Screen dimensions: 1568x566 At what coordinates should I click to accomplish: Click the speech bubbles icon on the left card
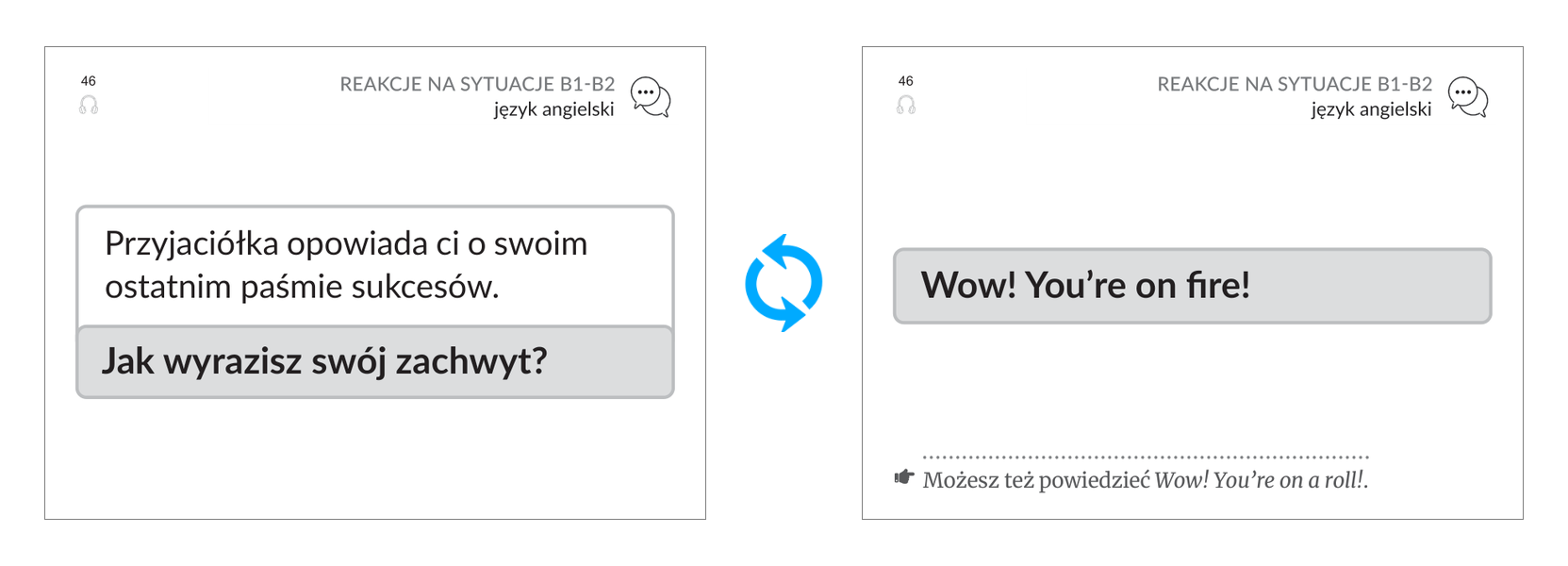click(651, 97)
